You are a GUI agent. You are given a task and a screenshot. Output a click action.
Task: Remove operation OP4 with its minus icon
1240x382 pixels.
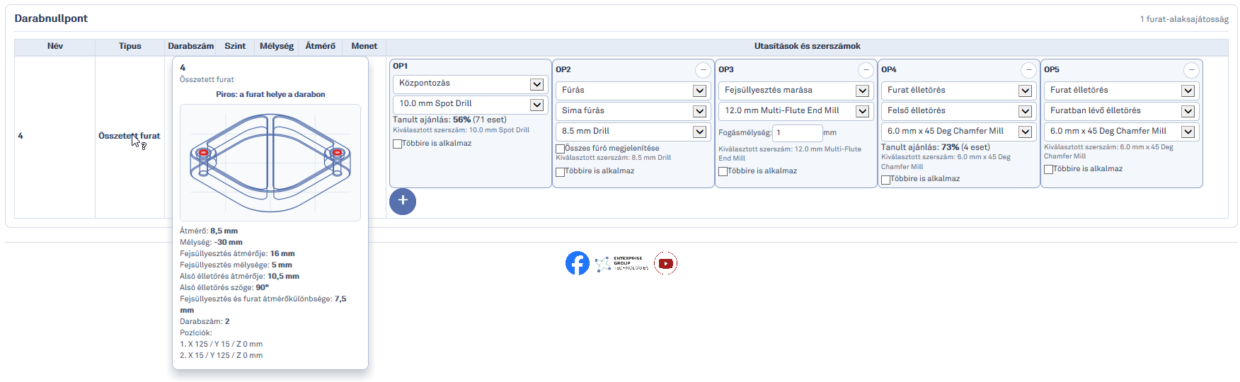(x=1028, y=70)
